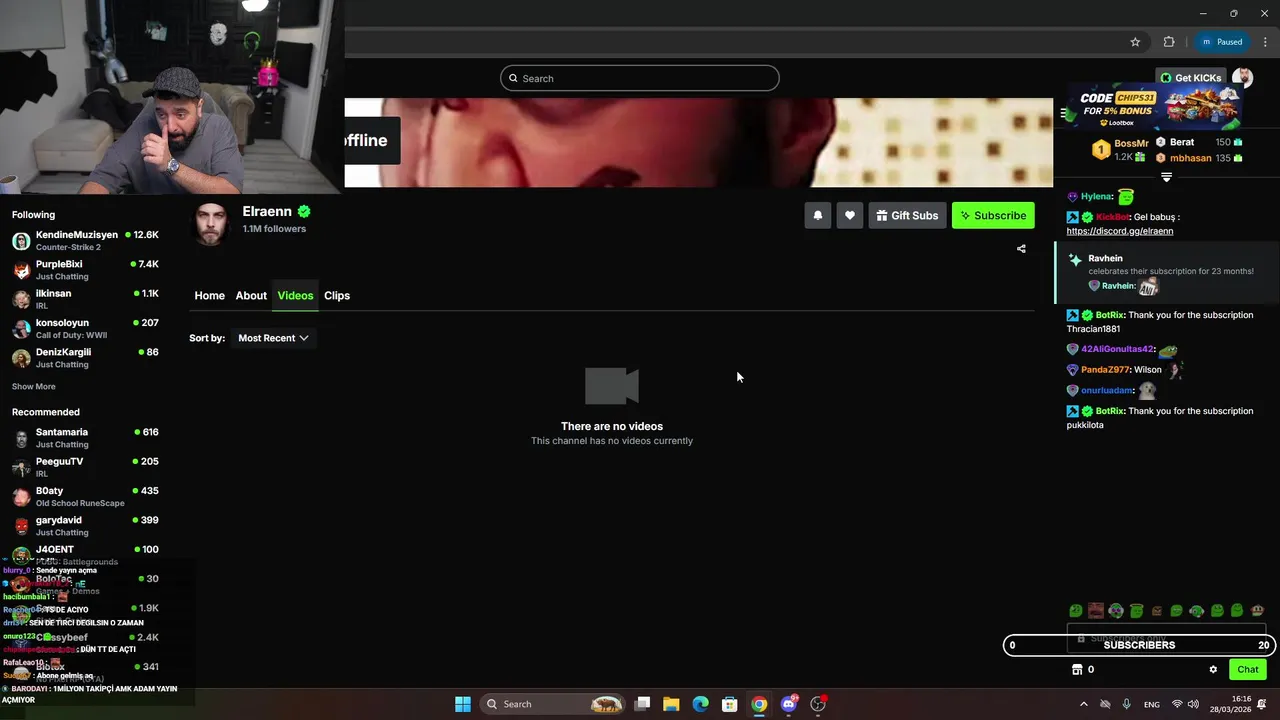The height and width of the screenshot is (720, 1280).
Task: Bookmark this page with the star icon
Action: [1135, 42]
